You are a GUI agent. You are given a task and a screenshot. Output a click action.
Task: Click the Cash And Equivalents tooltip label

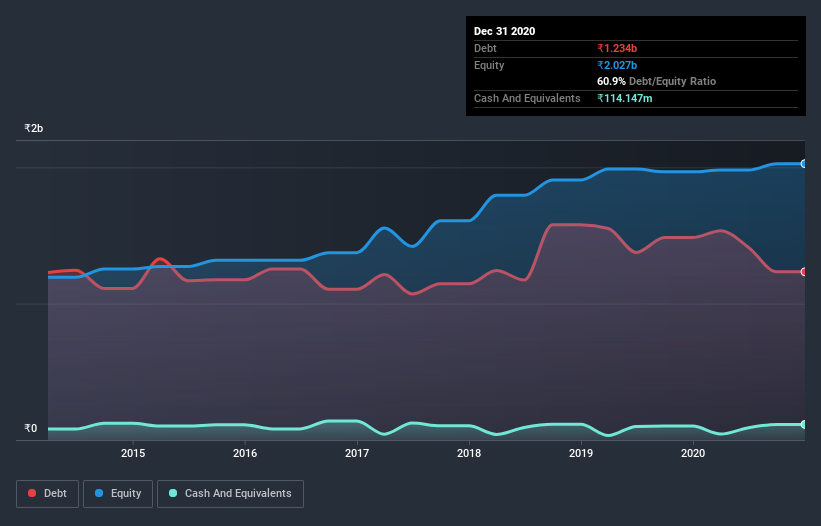pos(527,98)
